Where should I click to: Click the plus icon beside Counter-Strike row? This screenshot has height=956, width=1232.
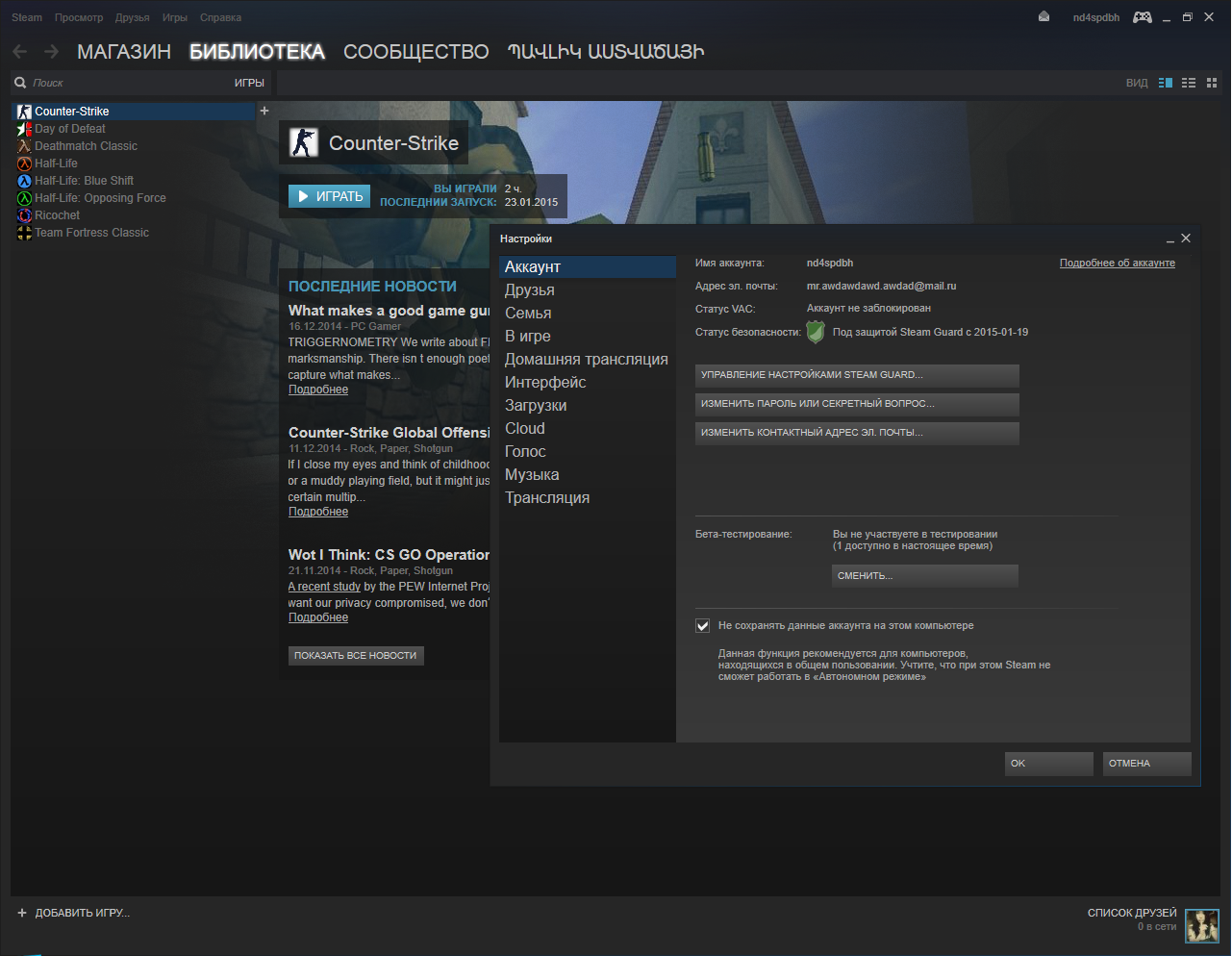(x=264, y=111)
